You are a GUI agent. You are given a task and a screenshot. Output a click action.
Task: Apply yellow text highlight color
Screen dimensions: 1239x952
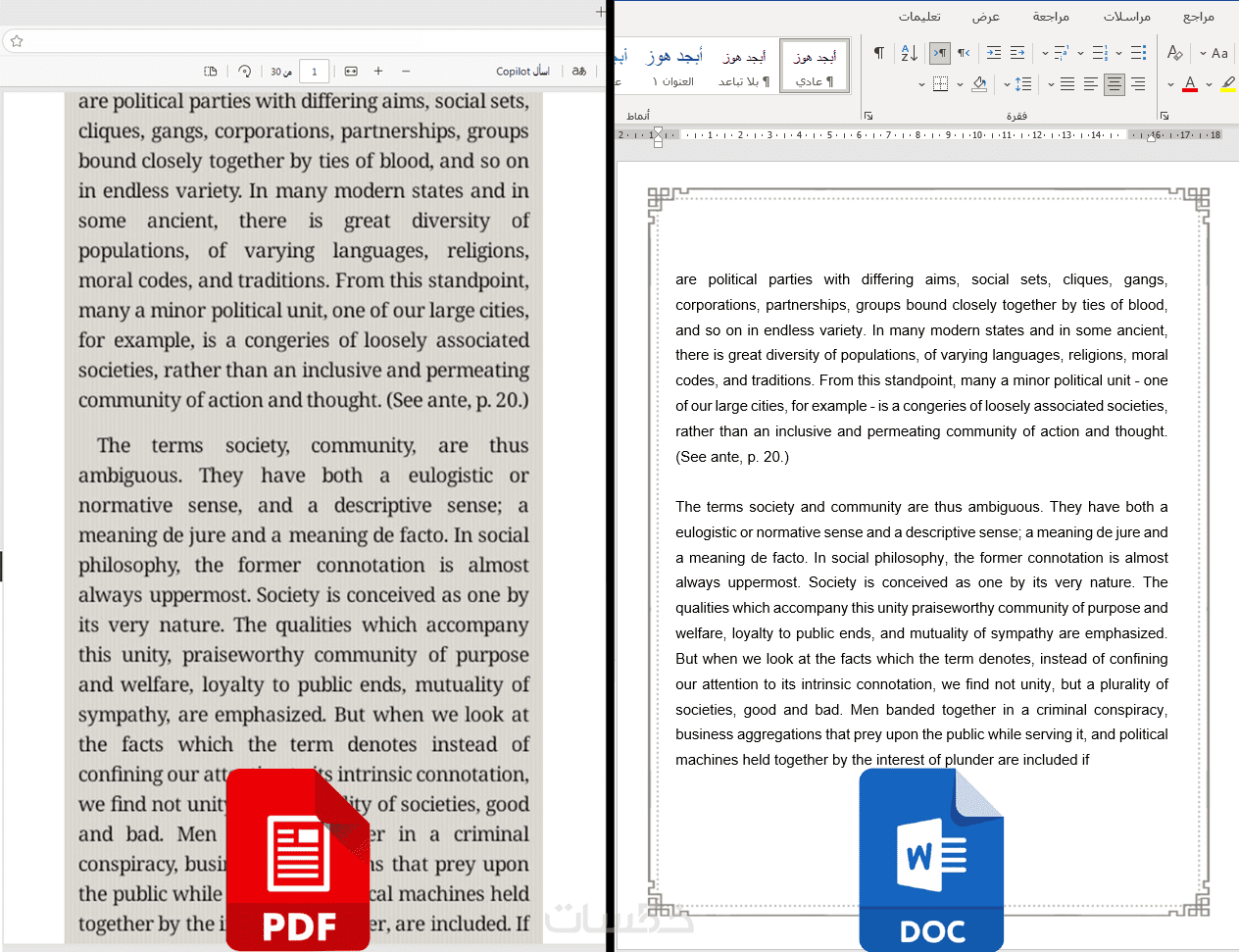(1228, 84)
